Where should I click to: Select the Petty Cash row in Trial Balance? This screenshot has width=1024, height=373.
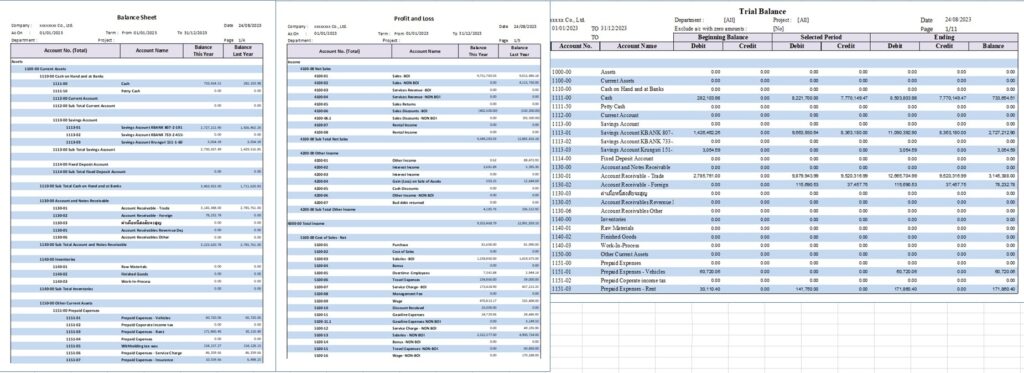point(784,106)
